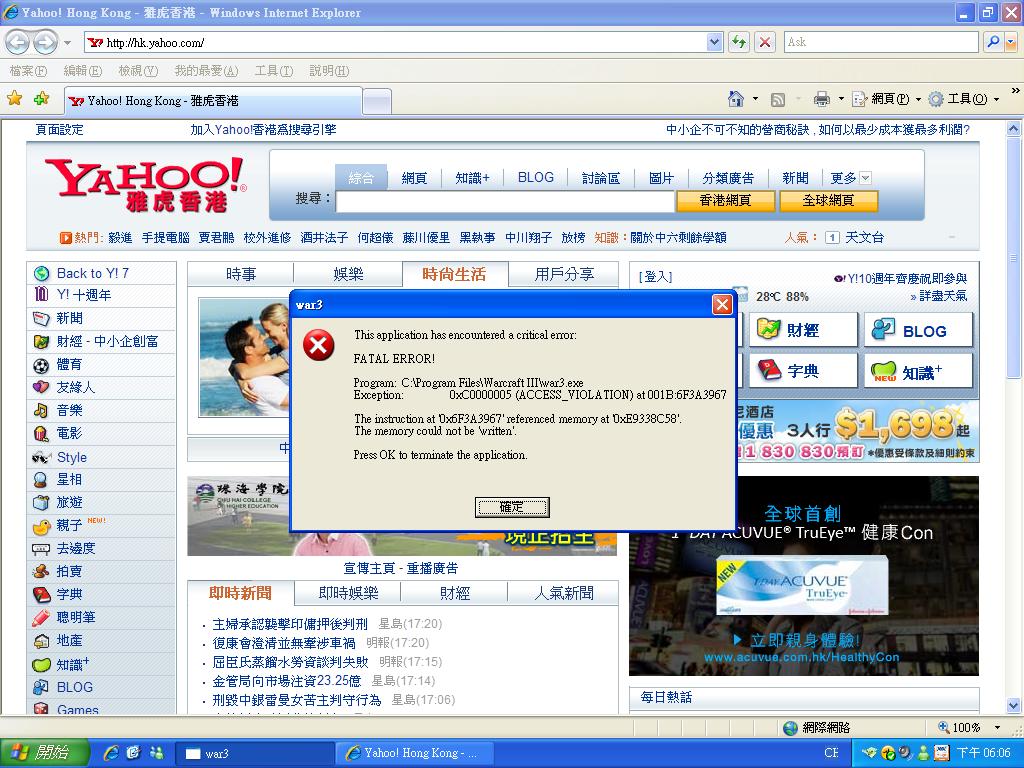Click the 財經 finance icon button
This screenshot has width=1024, height=768.
point(803,330)
